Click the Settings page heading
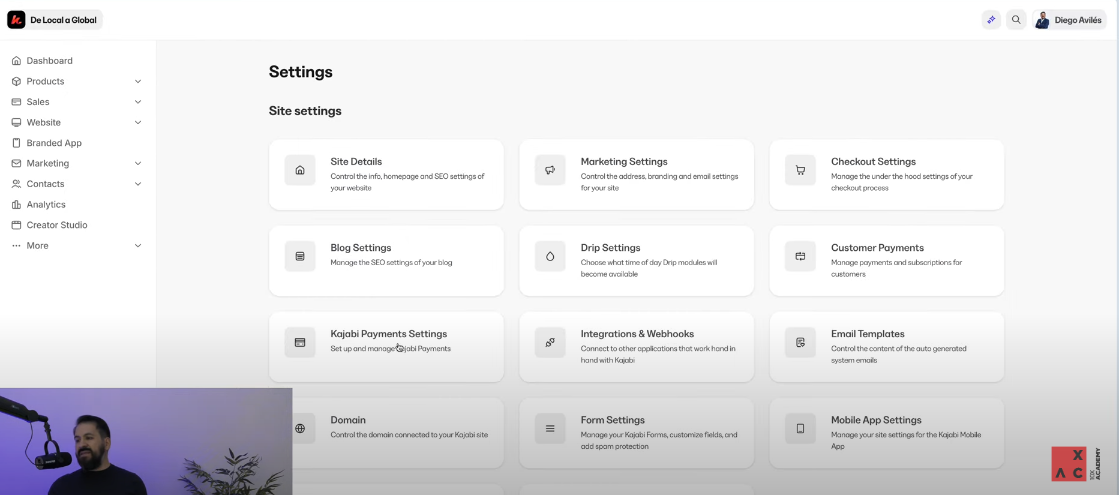The width and height of the screenshot is (1119, 495). pyautogui.click(x=300, y=72)
